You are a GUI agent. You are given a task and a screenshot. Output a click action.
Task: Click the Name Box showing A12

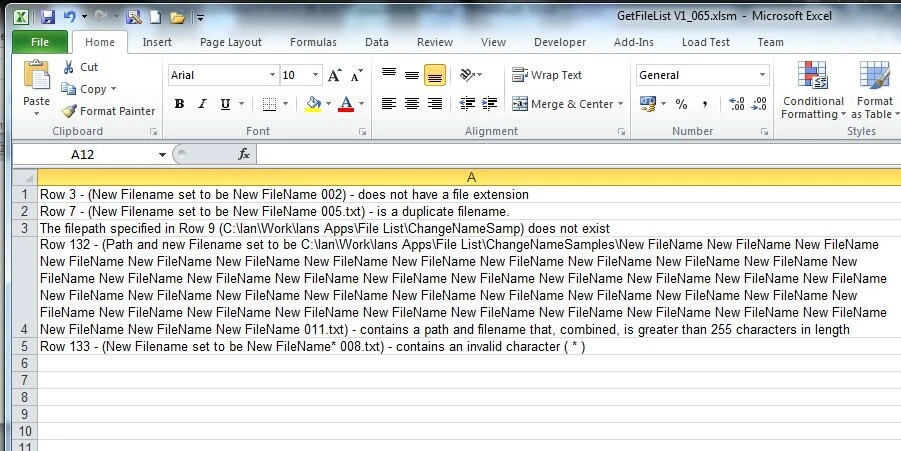83,155
